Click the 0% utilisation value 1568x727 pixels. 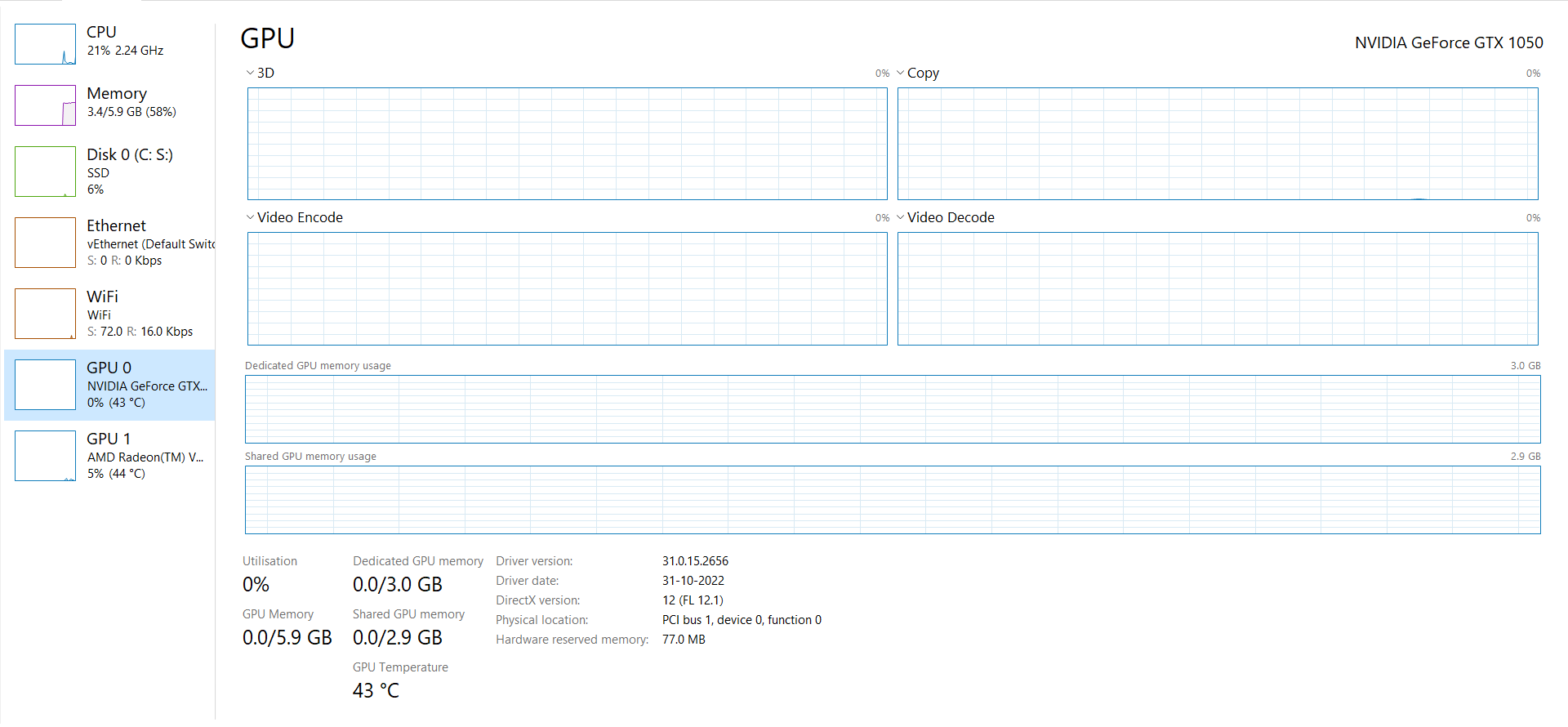tap(256, 585)
